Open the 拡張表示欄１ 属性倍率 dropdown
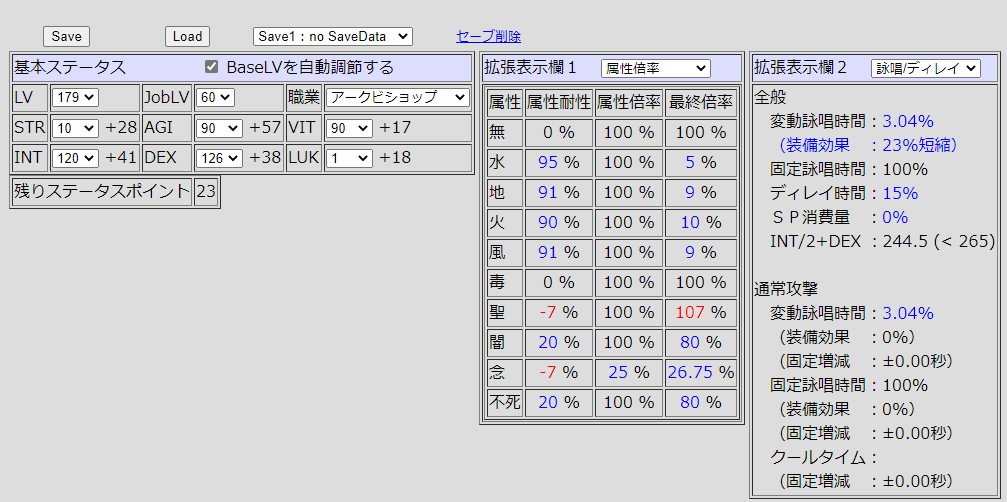 click(x=656, y=67)
